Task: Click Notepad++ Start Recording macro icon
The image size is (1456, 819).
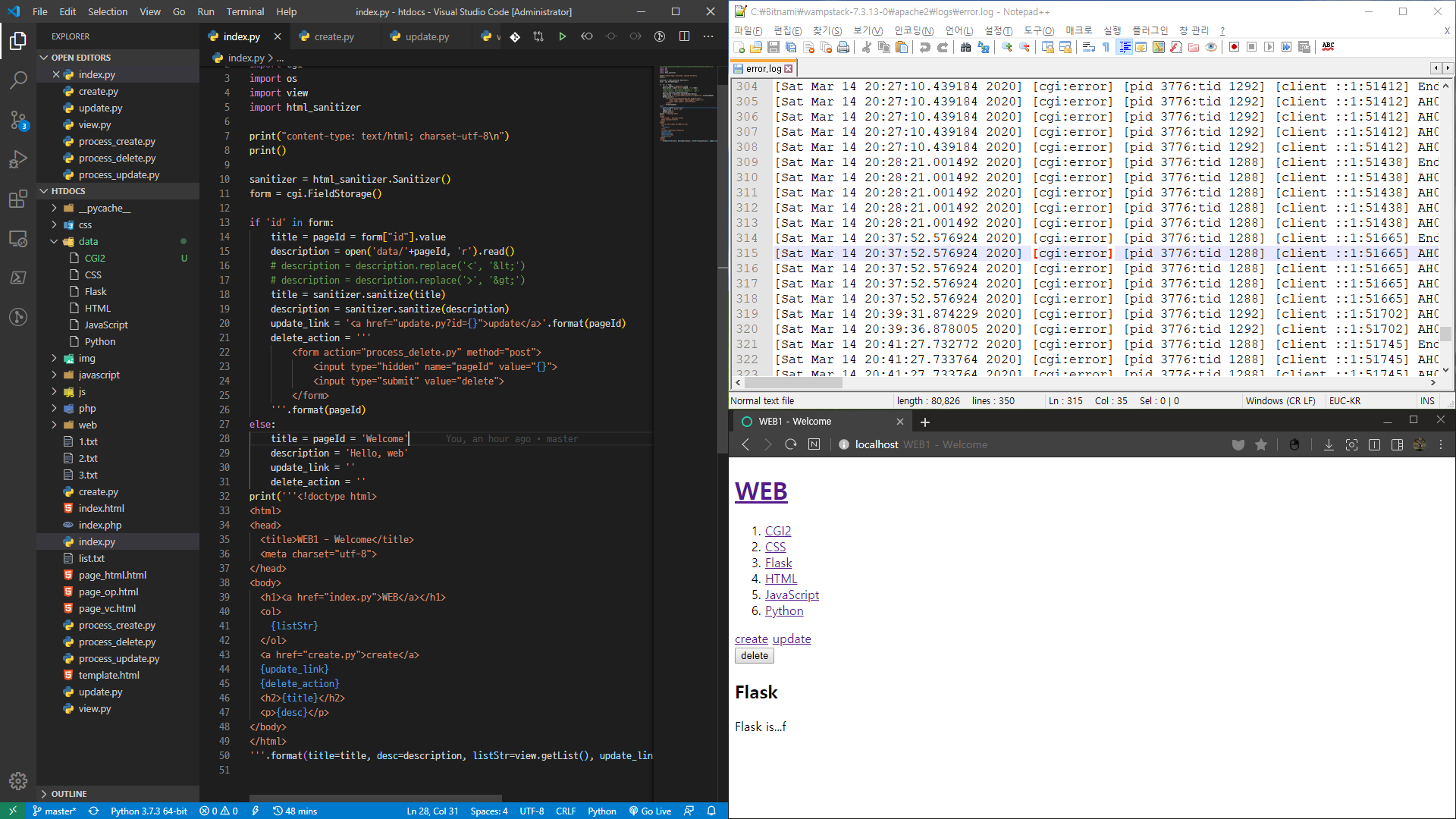Action: (1234, 47)
